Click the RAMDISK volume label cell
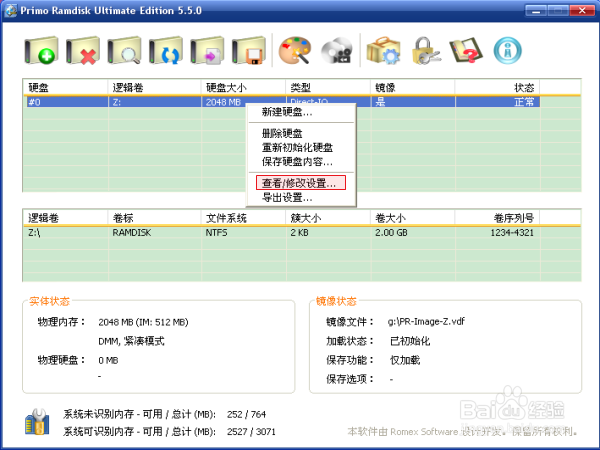Viewport: 600px width, 450px height. click(132, 233)
